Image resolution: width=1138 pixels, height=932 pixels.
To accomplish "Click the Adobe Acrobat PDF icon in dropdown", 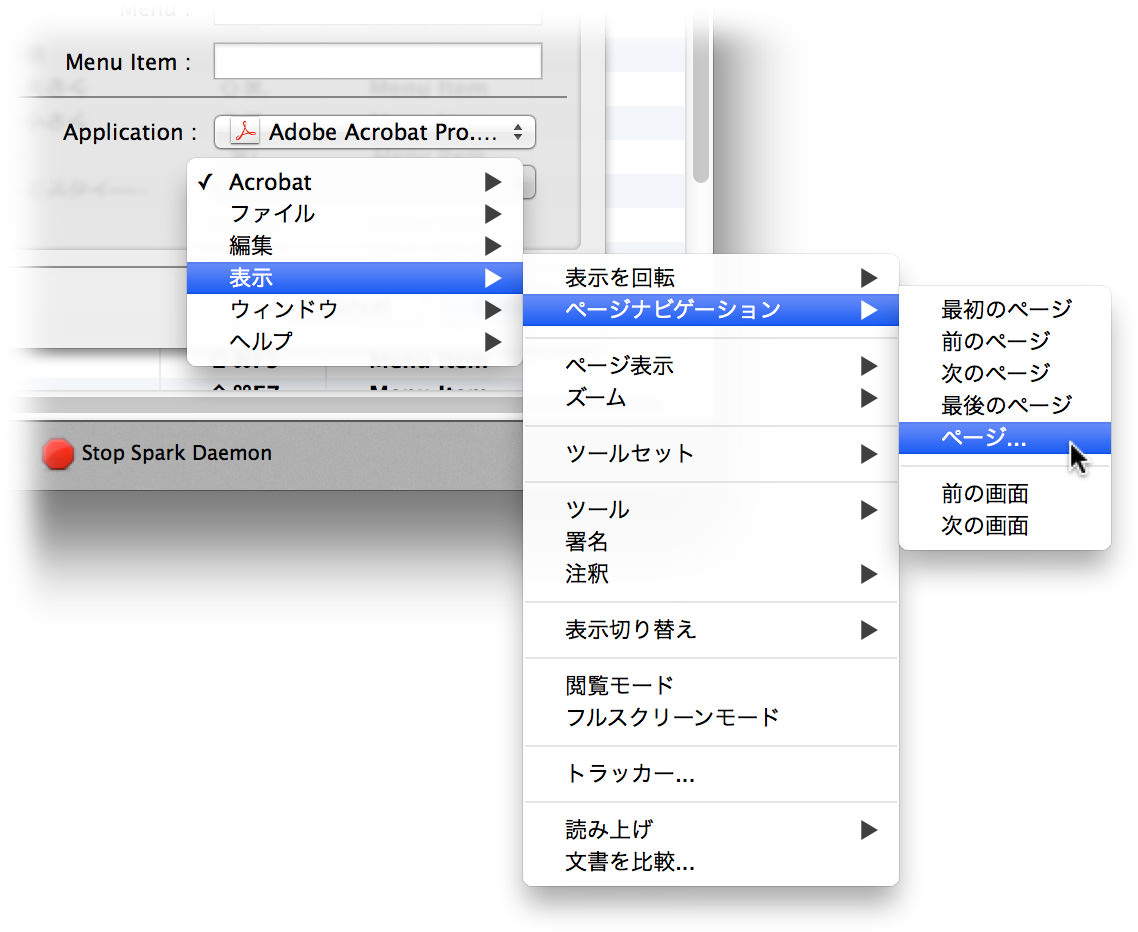I will (x=245, y=131).
